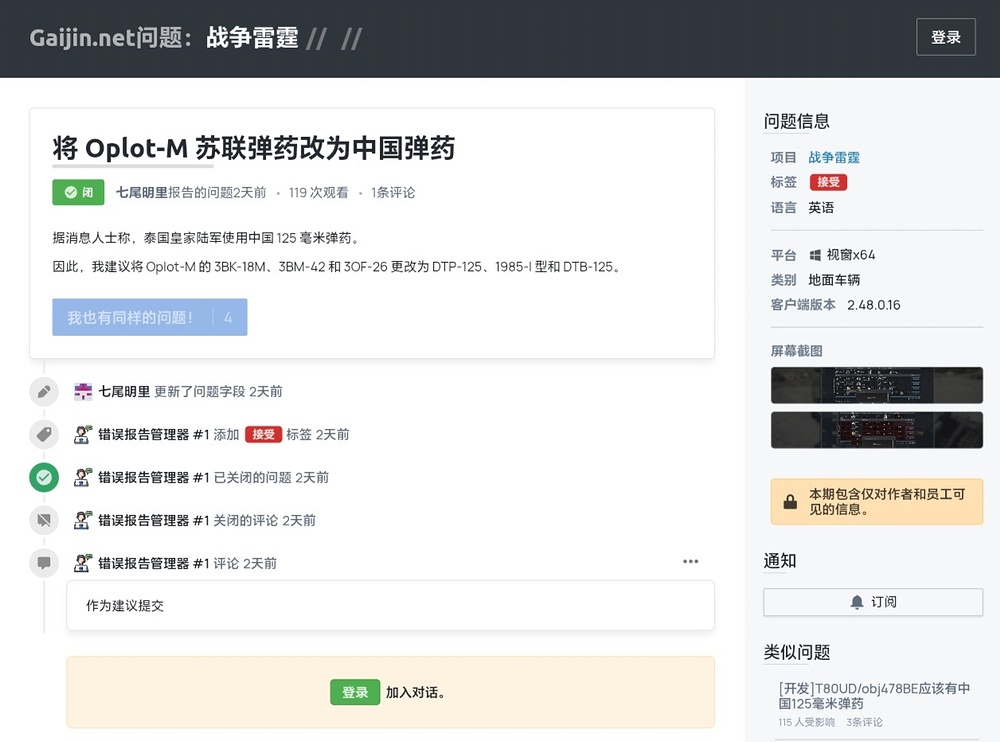Click author name 七尾朋里 under title
This screenshot has height=742, width=1000.
tap(141, 192)
